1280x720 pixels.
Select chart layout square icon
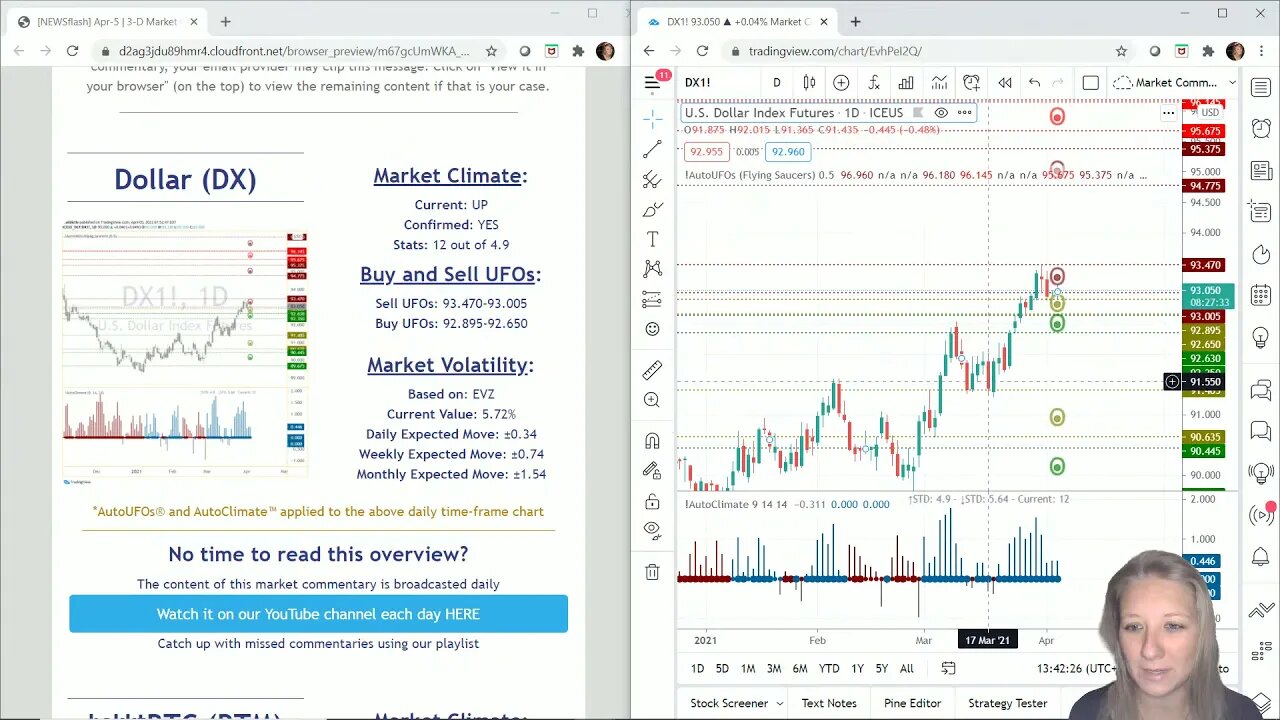[1090, 83]
